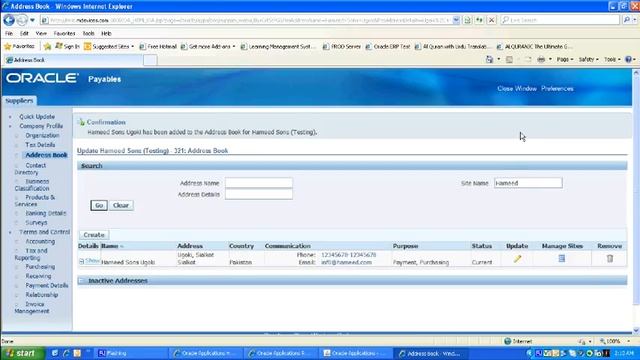Image resolution: width=640 pixels, height=360 pixels.
Task: Click the Favorites star button
Action: (19, 47)
